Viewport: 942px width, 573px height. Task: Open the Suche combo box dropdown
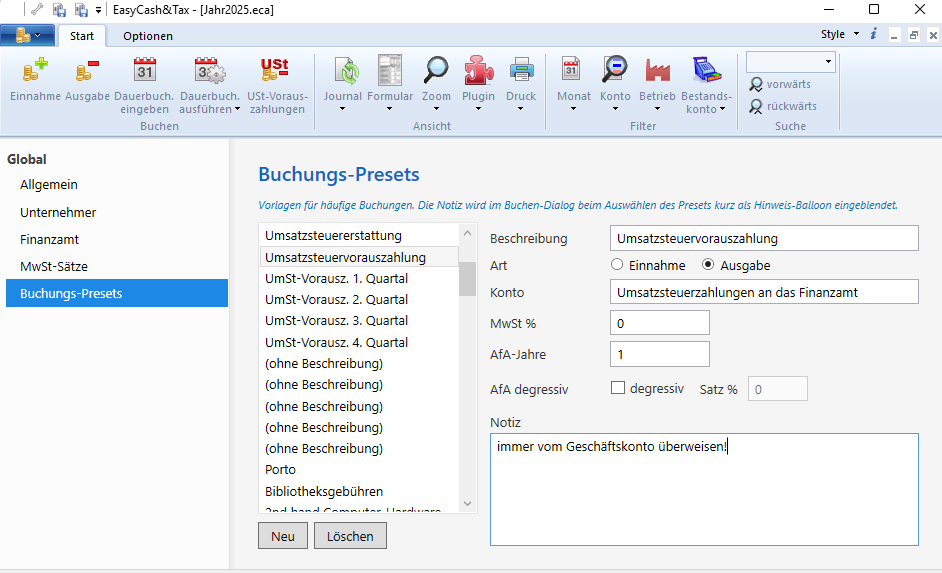(x=828, y=62)
